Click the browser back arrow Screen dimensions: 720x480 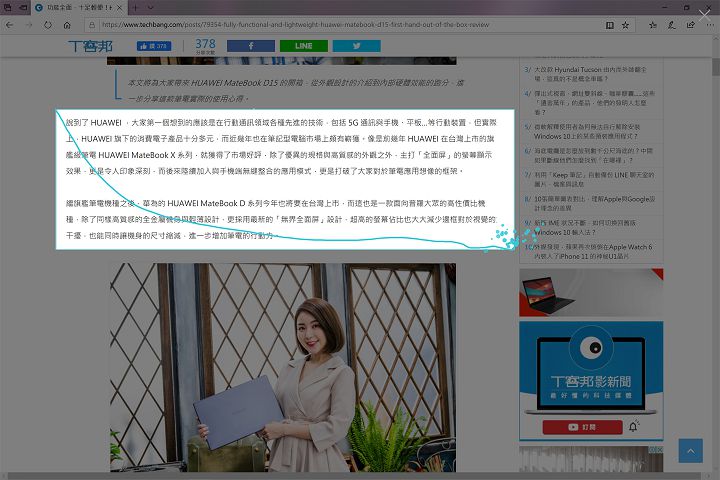(x=10, y=25)
